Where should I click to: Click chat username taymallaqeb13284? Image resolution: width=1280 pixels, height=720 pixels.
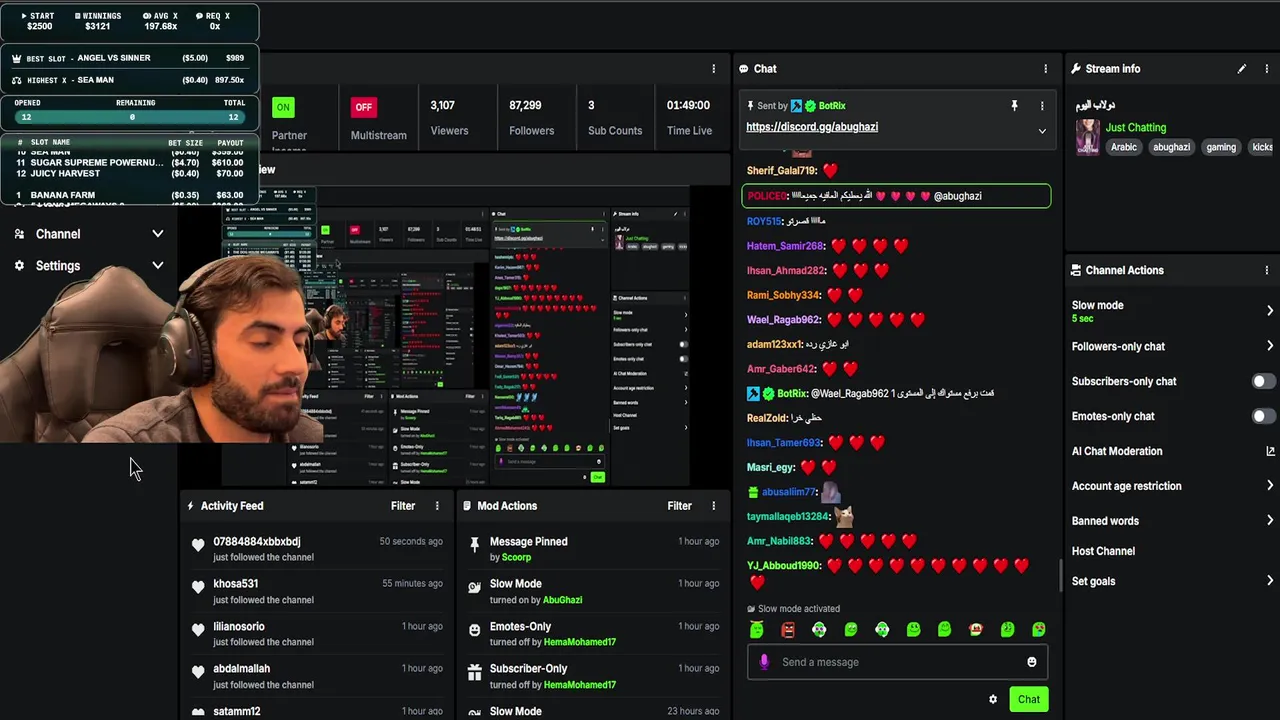point(788,517)
